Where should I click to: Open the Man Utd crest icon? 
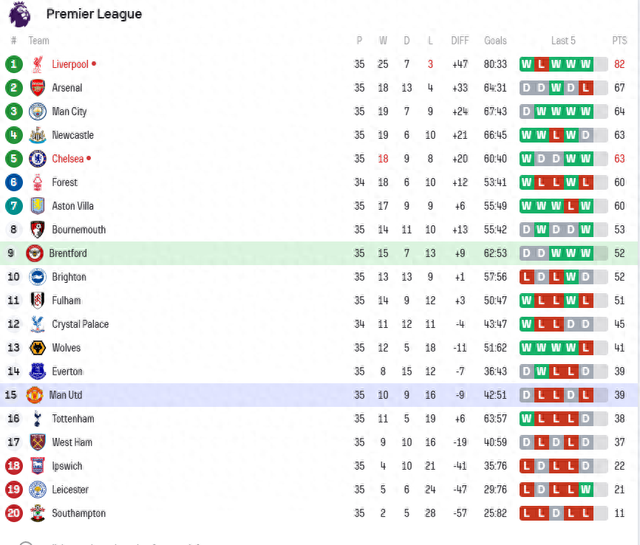[x=35, y=395]
